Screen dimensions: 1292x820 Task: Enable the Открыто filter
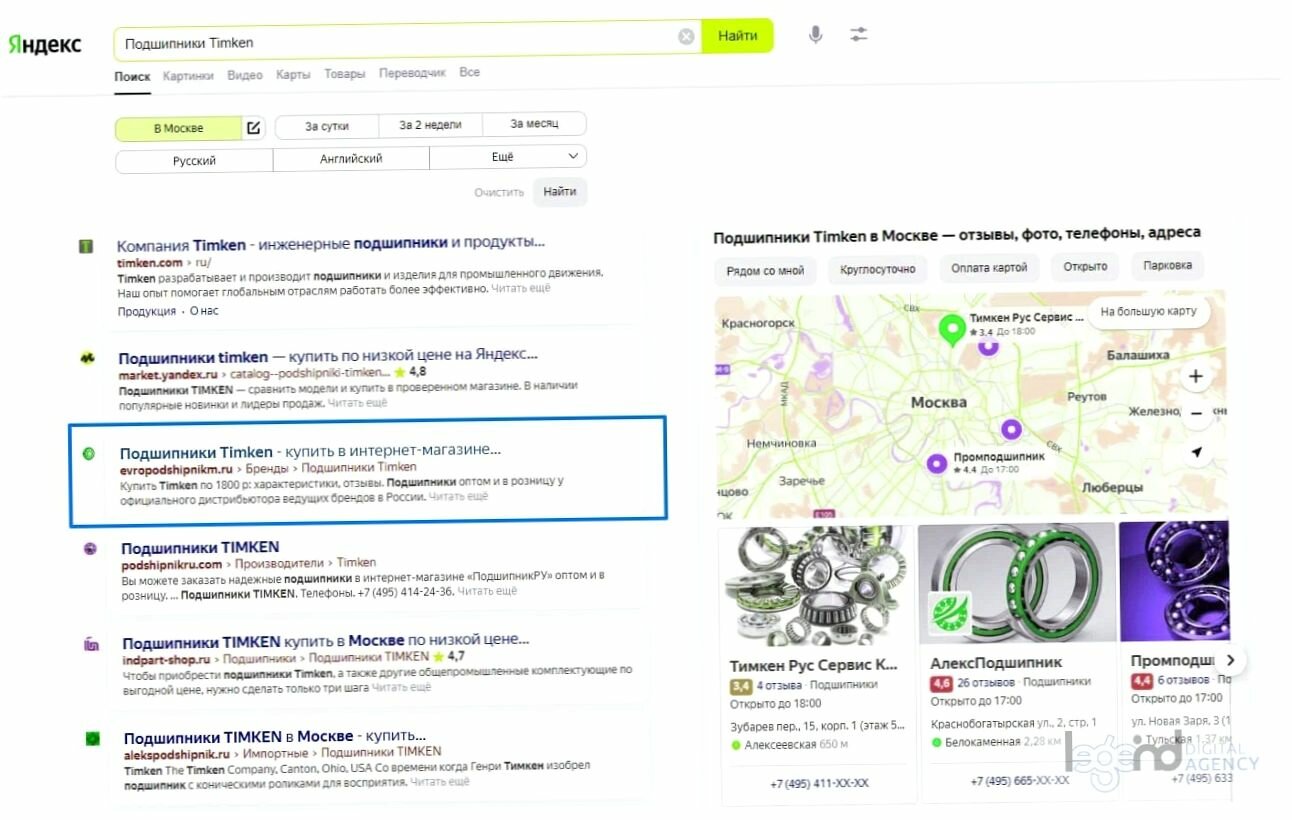1085,266
